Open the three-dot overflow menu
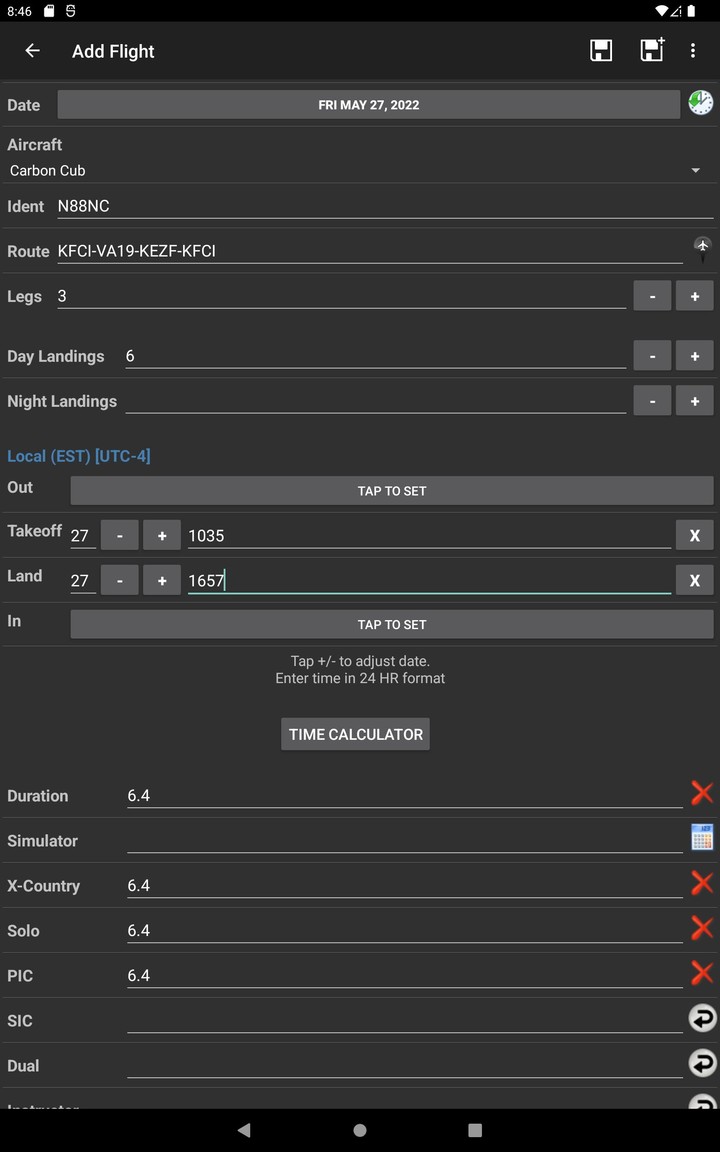The height and width of the screenshot is (1152, 720). click(693, 51)
